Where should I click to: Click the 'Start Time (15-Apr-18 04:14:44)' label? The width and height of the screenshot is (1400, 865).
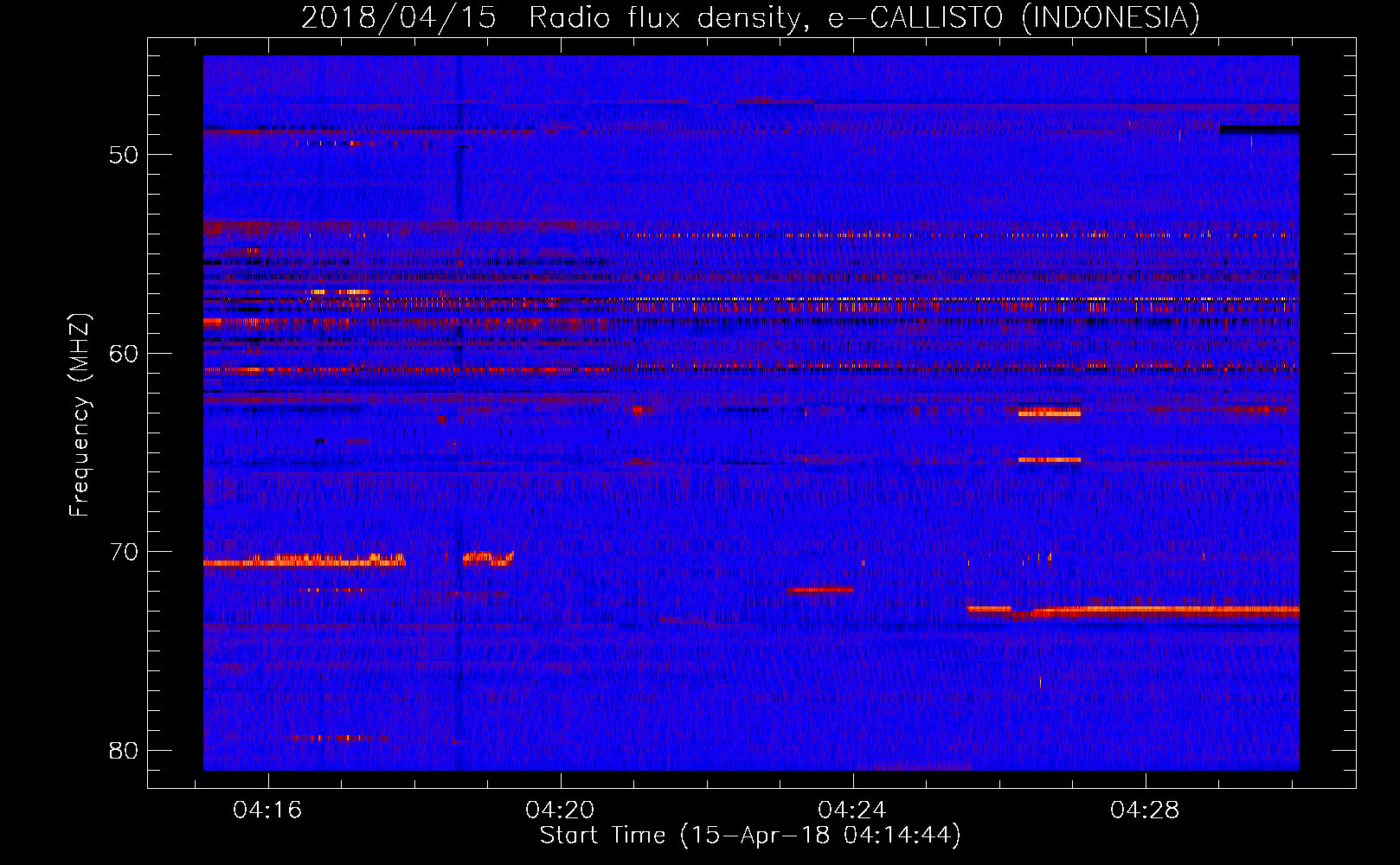tap(750, 836)
